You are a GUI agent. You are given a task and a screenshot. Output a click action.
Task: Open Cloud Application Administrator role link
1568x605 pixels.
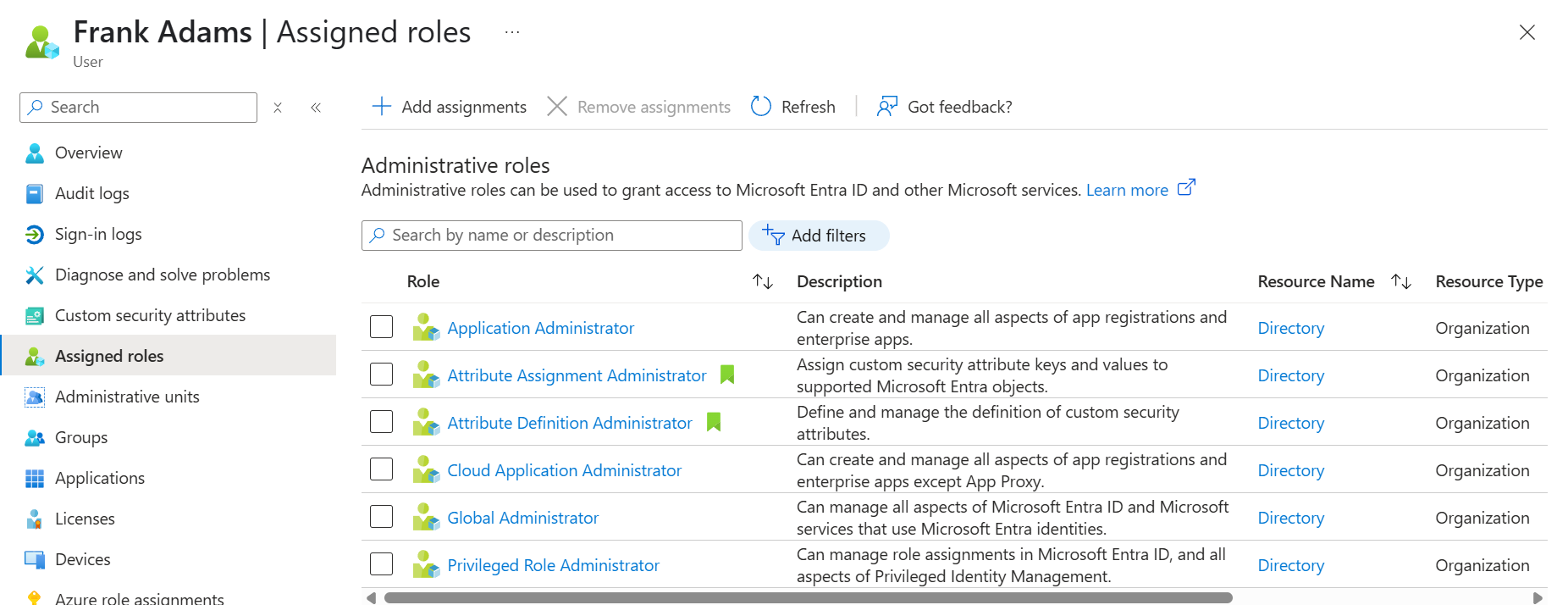pos(564,470)
